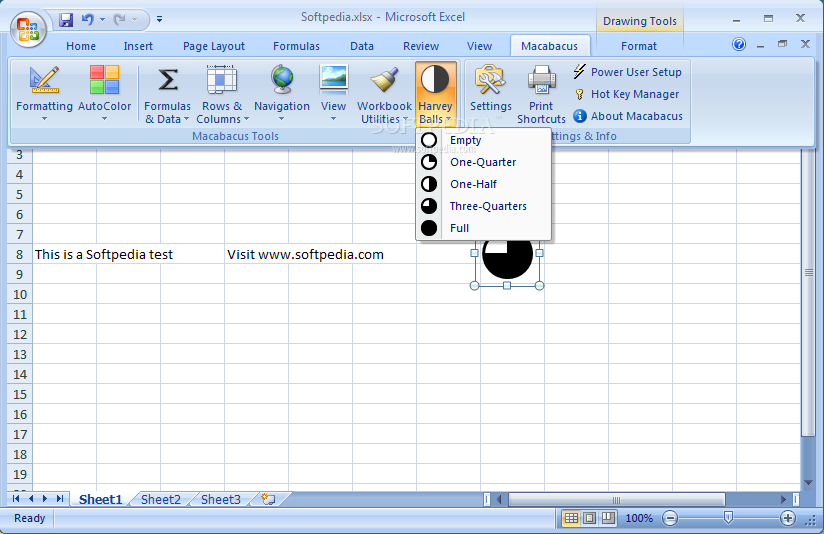The height and width of the screenshot is (534, 824).
Task: Open the Office button menu
Action: tap(28, 29)
